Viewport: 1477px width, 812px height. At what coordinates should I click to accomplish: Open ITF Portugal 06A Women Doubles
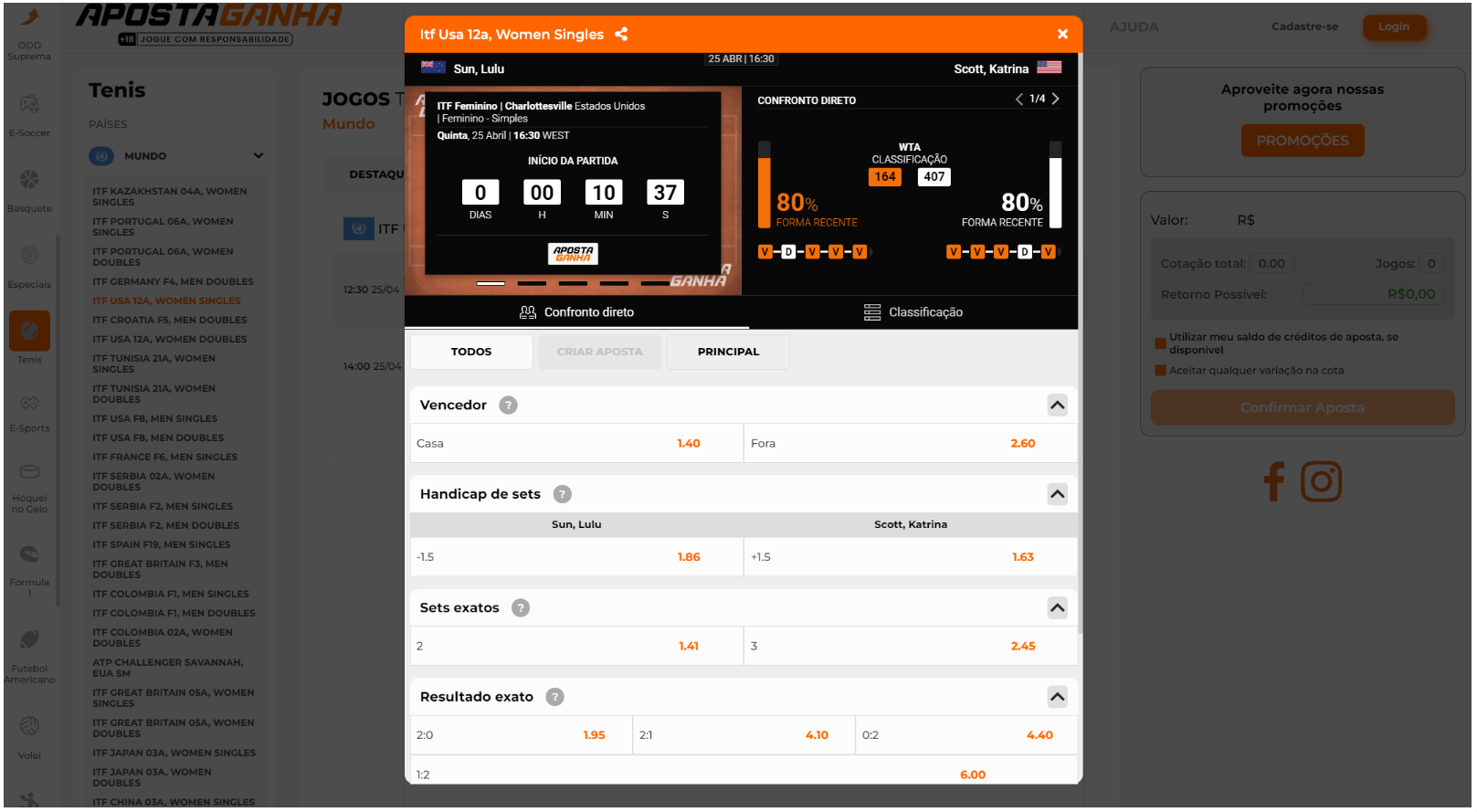[x=163, y=258]
